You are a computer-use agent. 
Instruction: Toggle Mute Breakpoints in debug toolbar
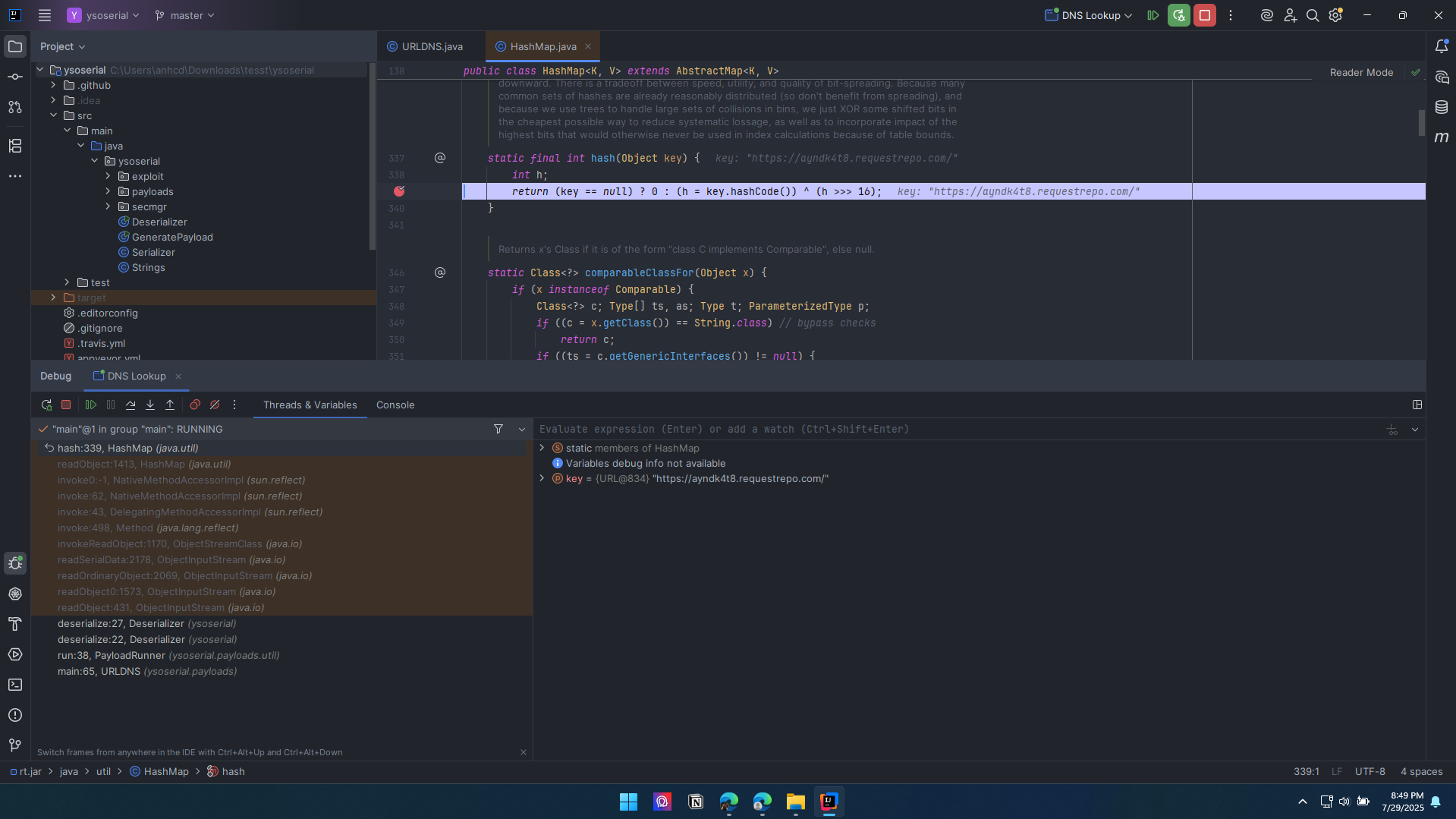tap(215, 405)
